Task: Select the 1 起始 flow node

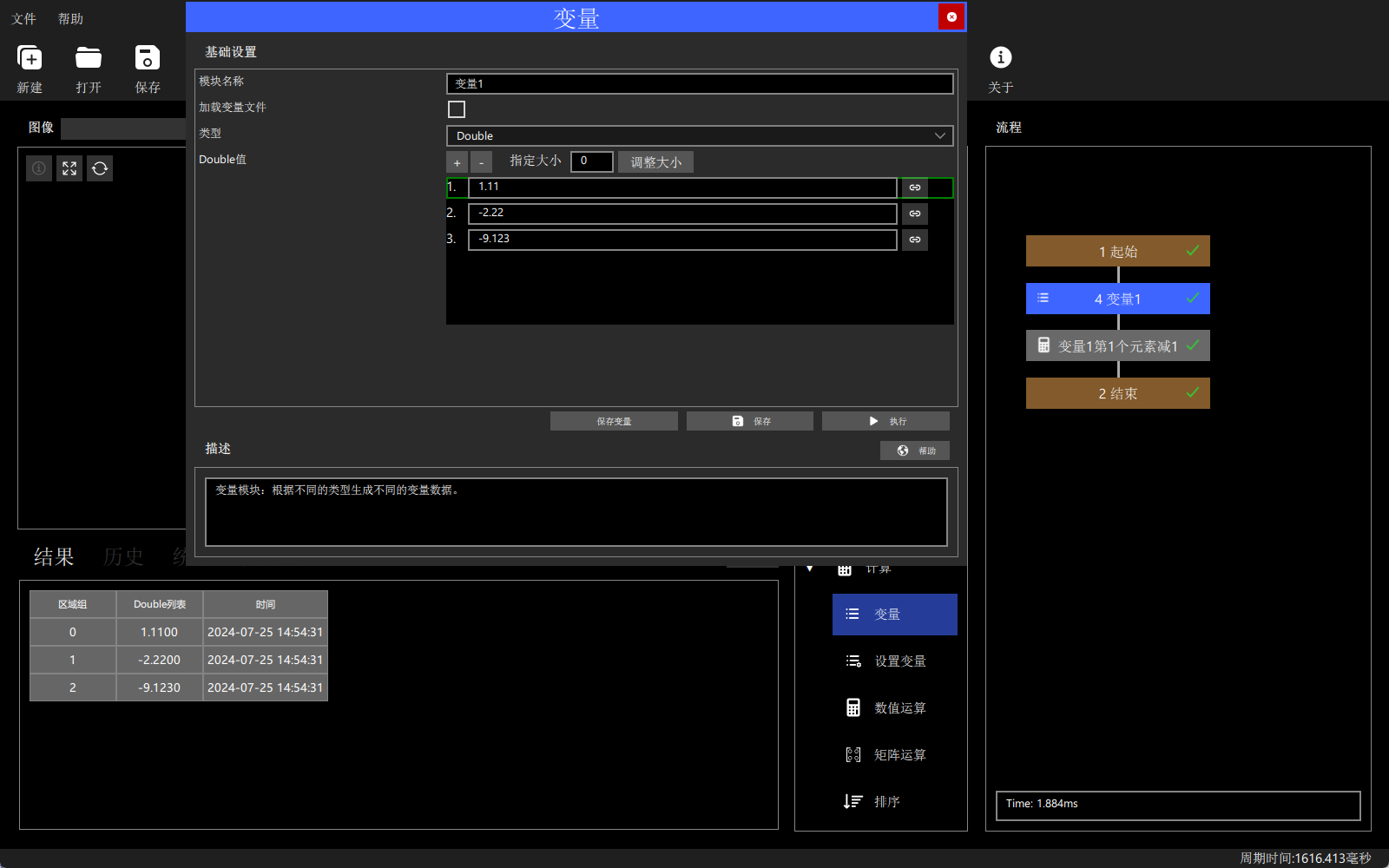Action: pos(1118,251)
